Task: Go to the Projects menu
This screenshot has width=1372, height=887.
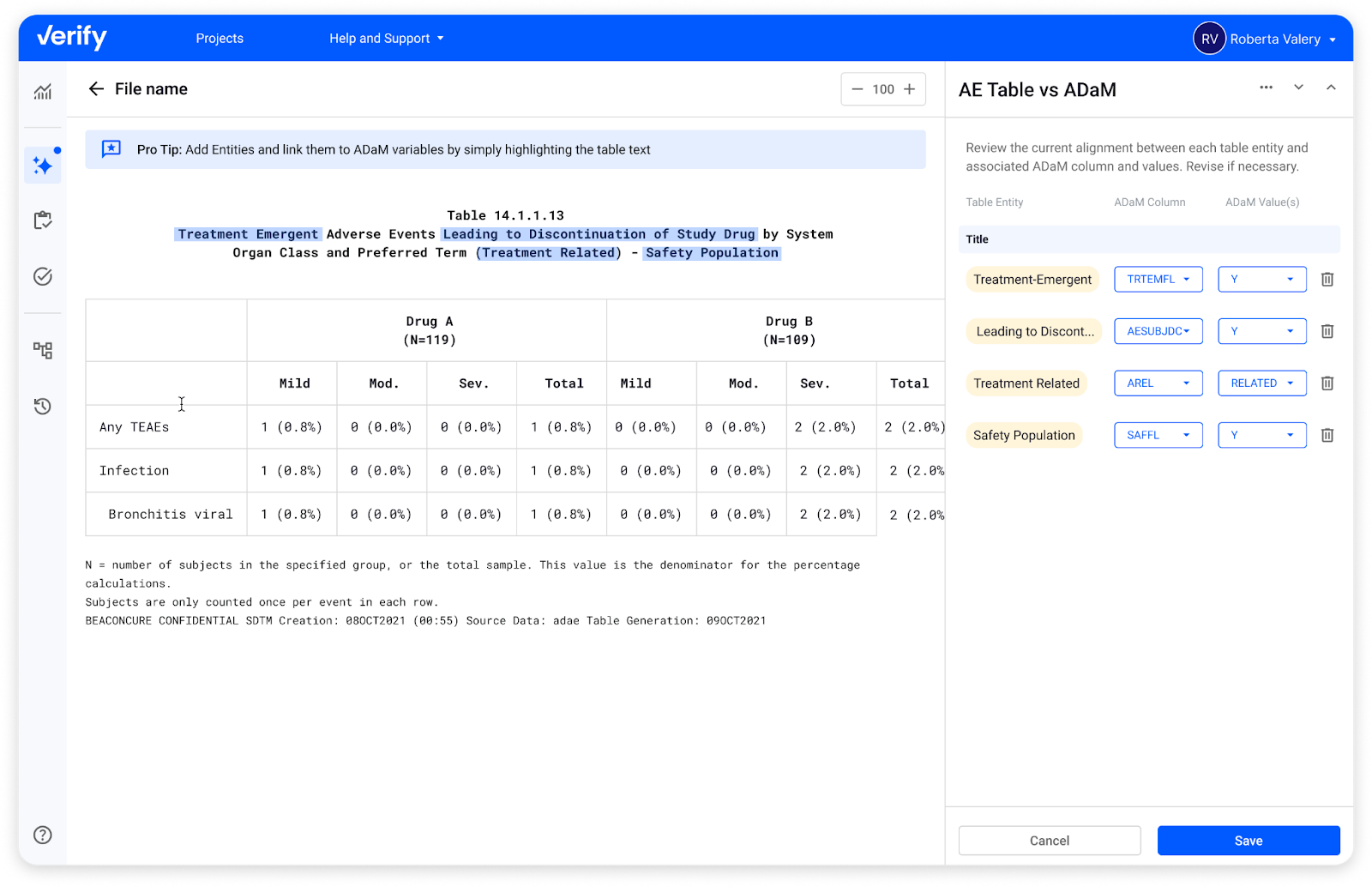Action: [219, 38]
